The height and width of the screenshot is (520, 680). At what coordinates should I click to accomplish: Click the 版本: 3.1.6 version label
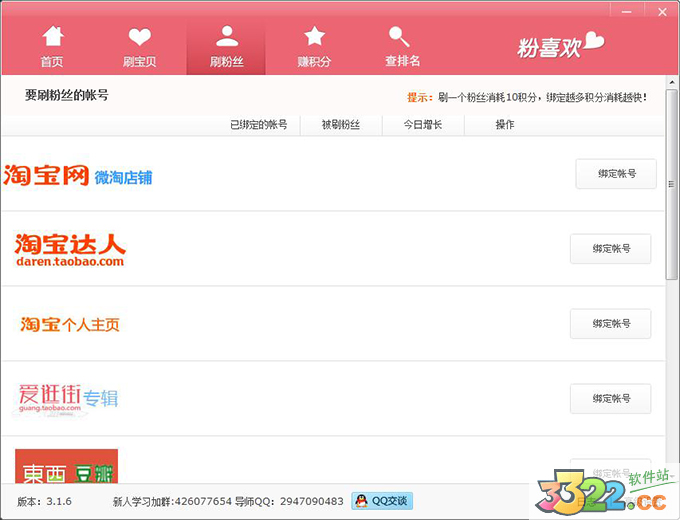(44, 502)
